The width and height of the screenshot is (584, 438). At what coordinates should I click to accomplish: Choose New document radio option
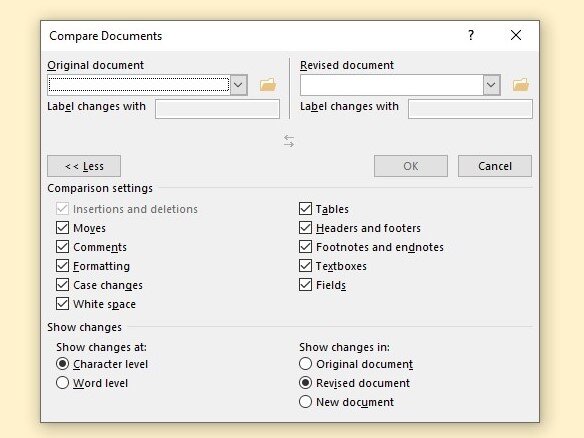(x=305, y=402)
